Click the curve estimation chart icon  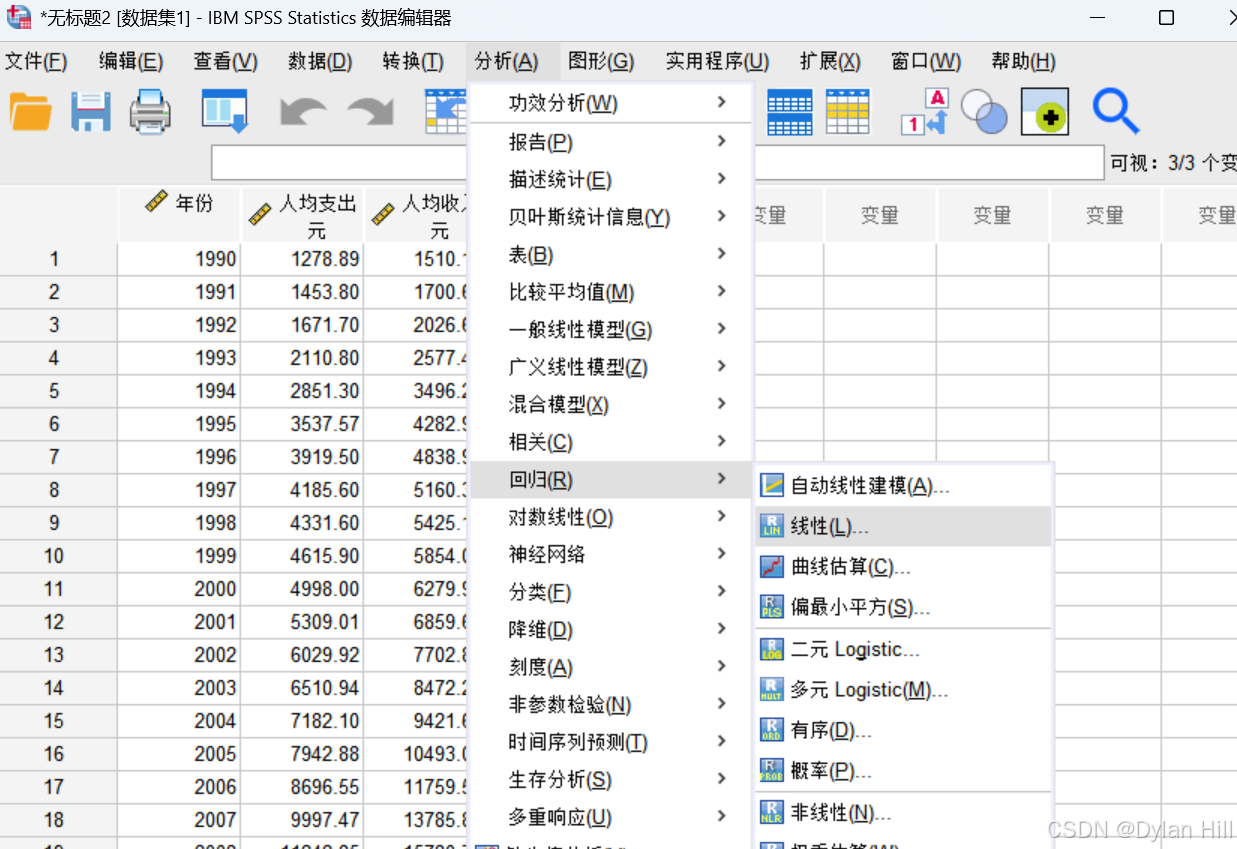[x=771, y=567]
